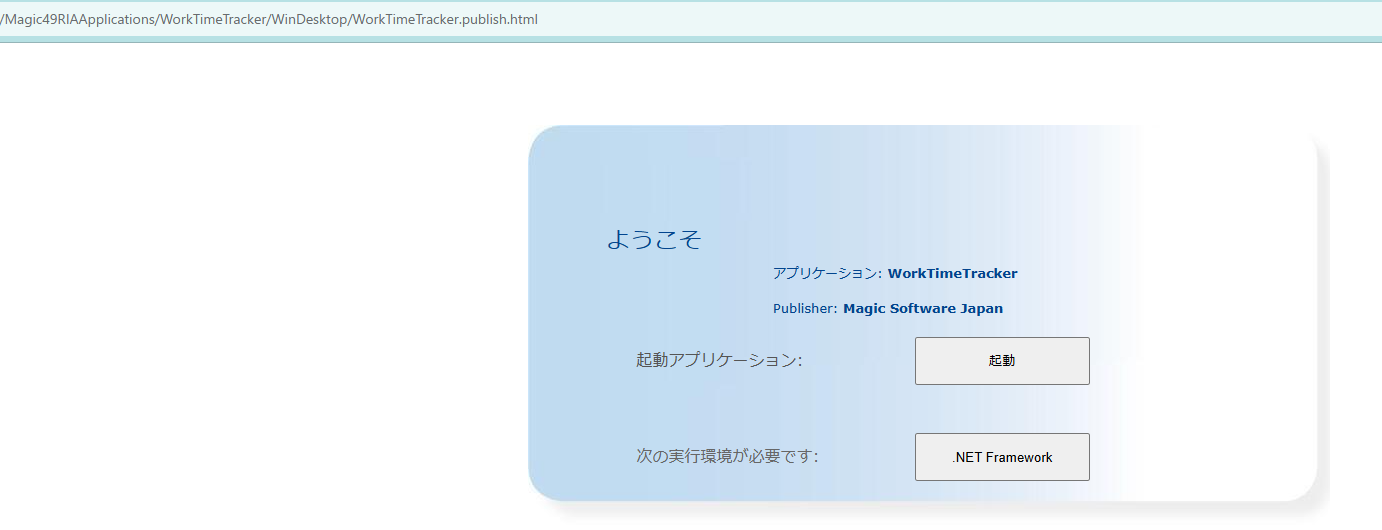This screenshot has width=1382, height=530.
Task: Click the gap between 起動 and .NET buttons
Action: (x=1002, y=409)
